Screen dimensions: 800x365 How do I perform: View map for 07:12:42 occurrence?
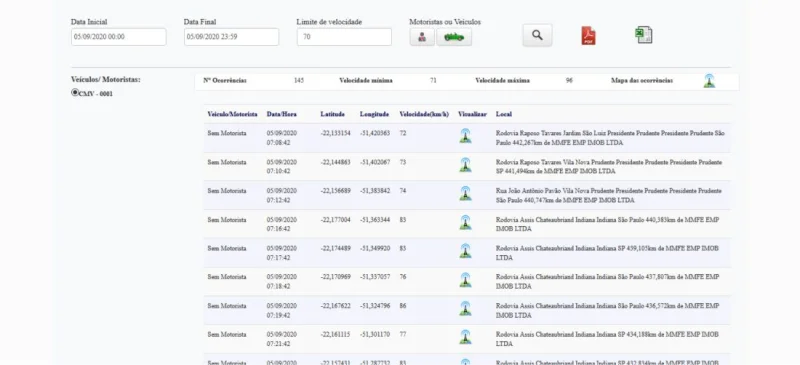[x=465, y=193]
